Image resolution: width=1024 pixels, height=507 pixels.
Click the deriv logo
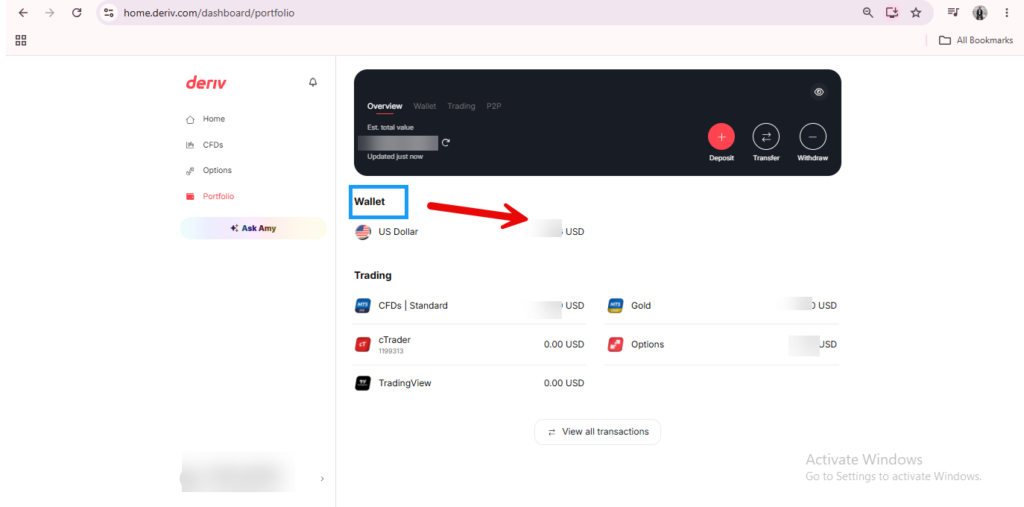coord(206,83)
